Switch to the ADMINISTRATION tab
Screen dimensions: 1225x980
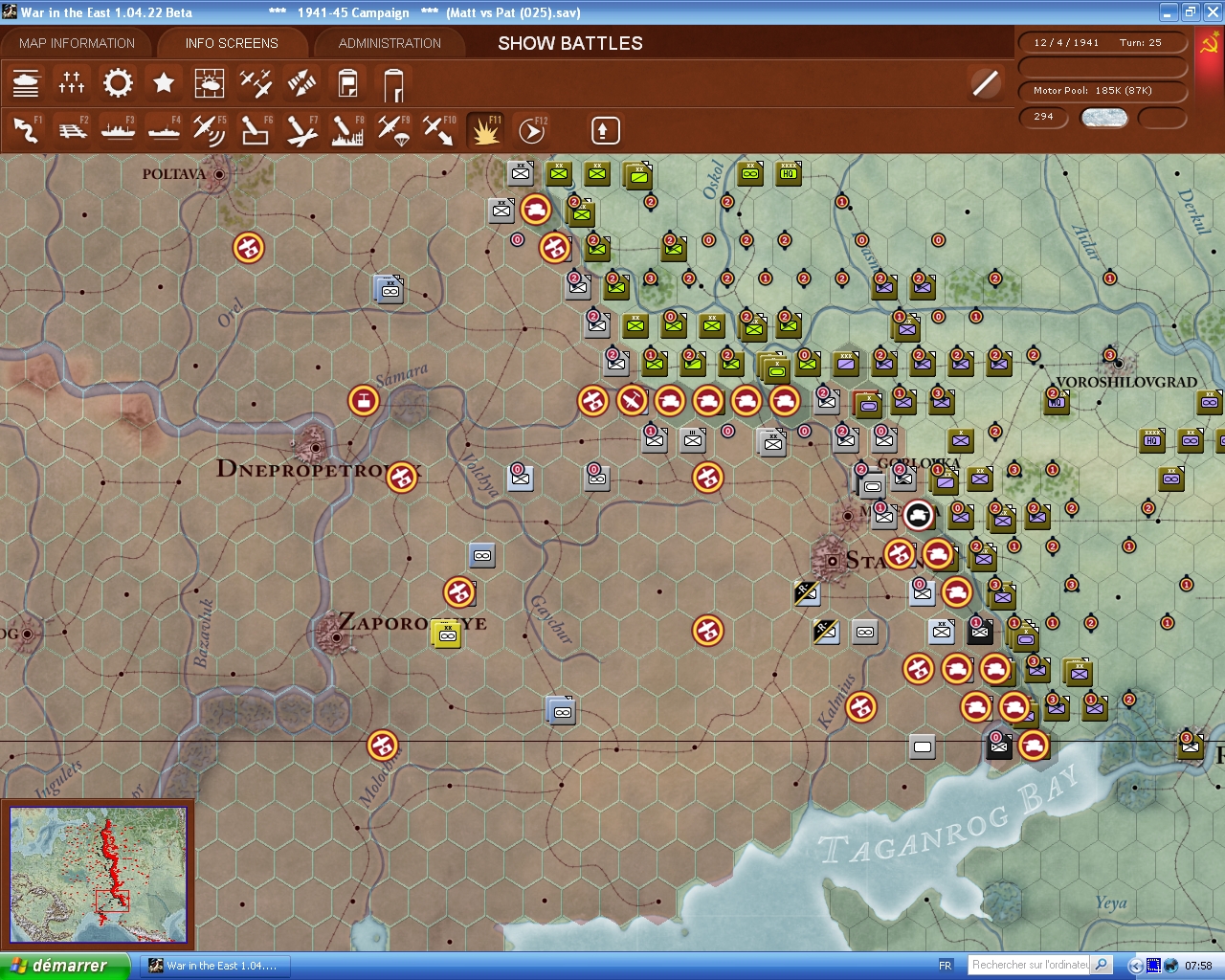[x=390, y=43]
